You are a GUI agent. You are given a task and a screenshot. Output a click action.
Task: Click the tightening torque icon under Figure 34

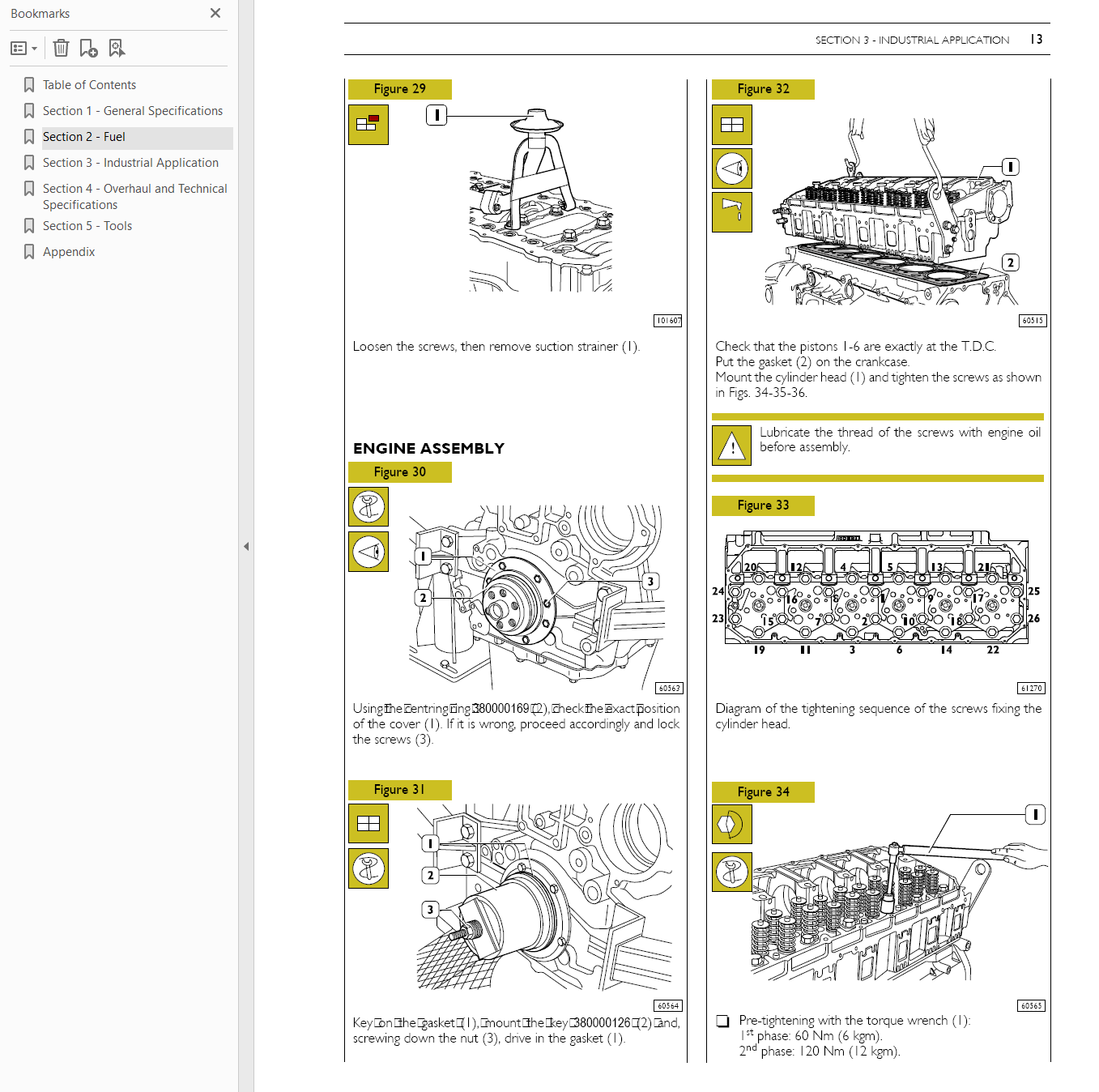(x=732, y=825)
